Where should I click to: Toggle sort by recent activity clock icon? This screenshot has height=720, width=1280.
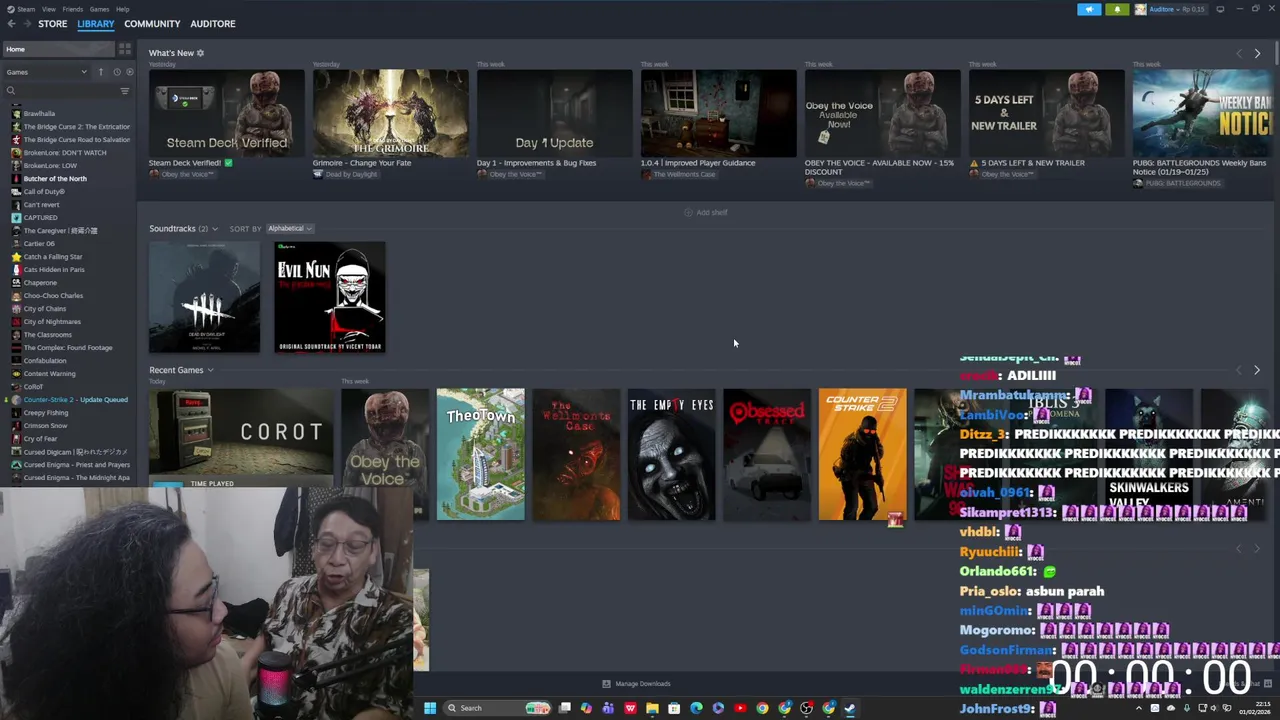coord(116,72)
